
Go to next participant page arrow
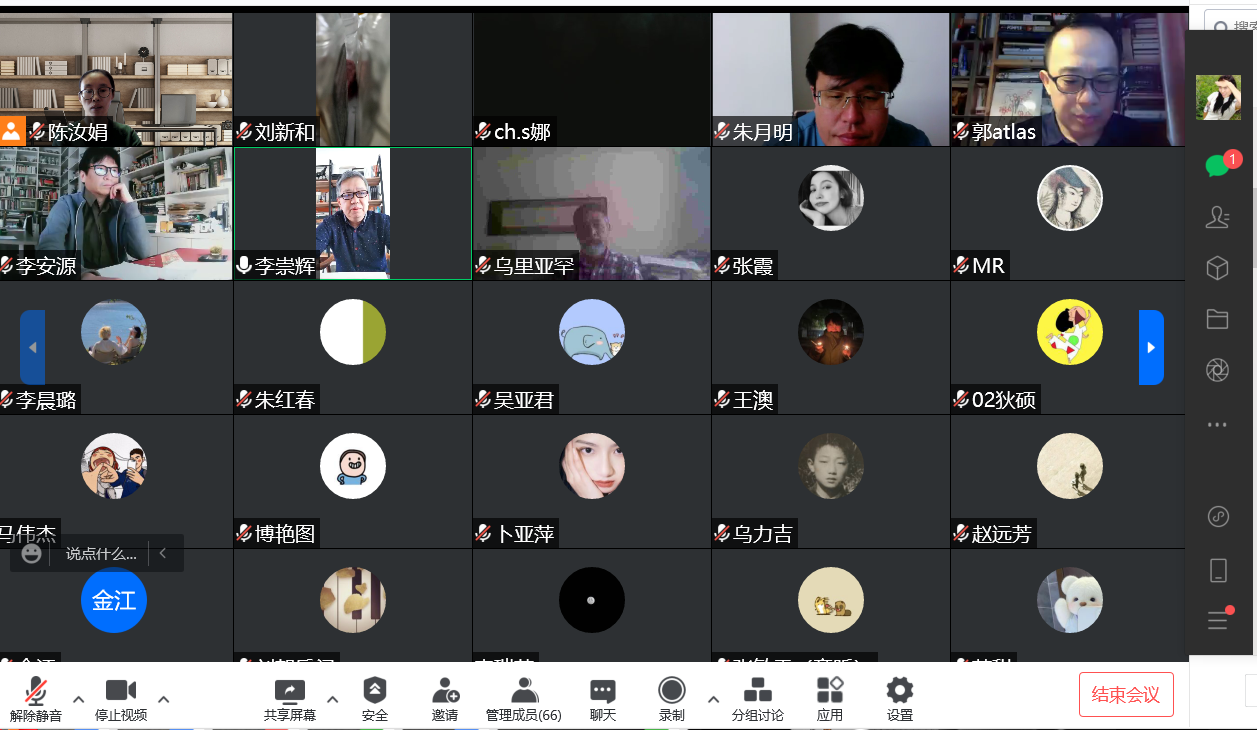tap(1151, 347)
